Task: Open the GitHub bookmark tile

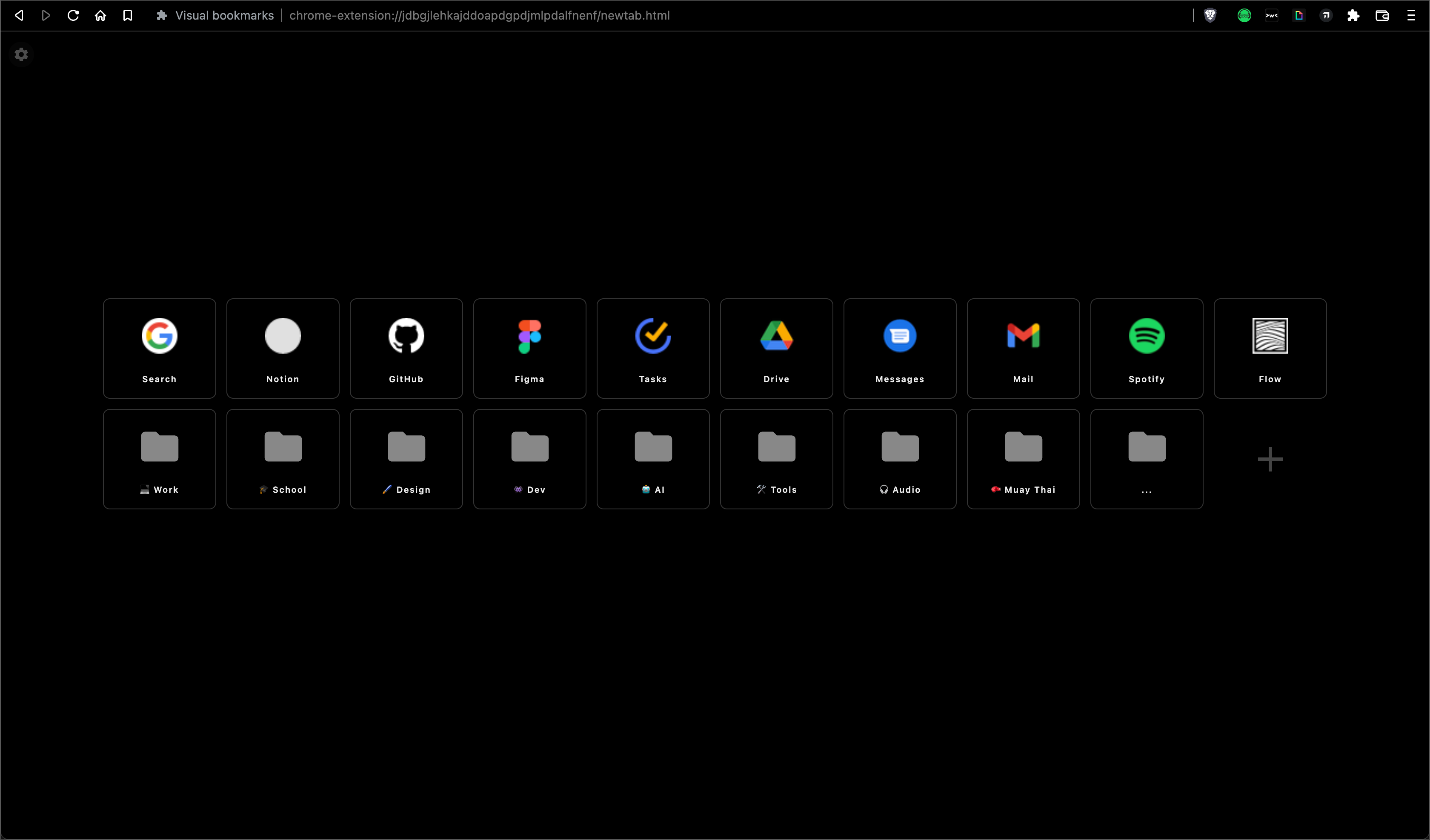Action: click(x=406, y=348)
